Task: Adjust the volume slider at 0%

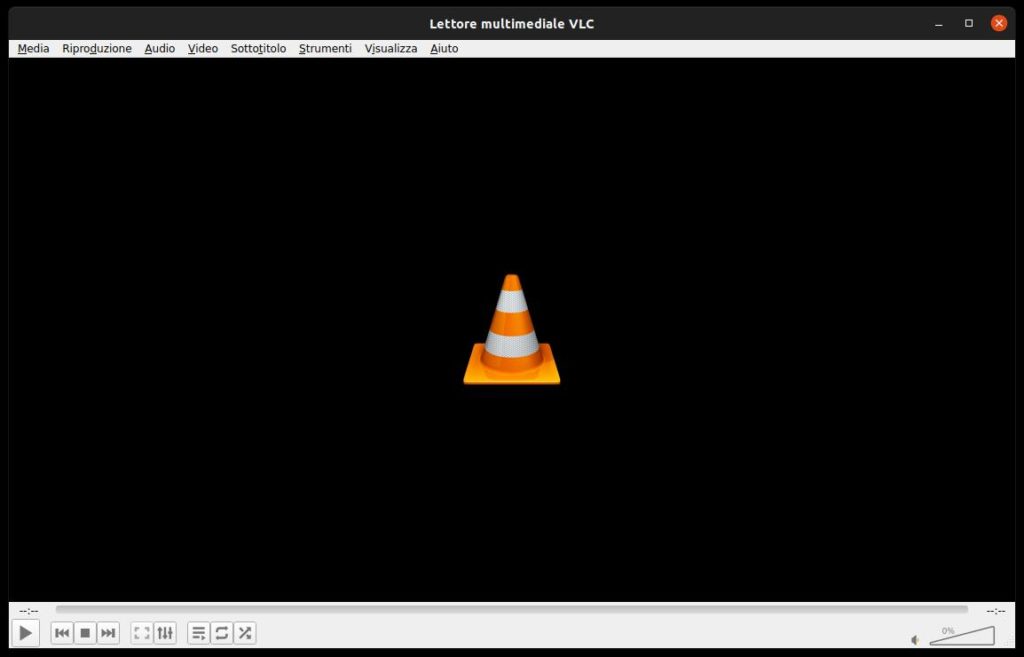Action: click(962, 635)
